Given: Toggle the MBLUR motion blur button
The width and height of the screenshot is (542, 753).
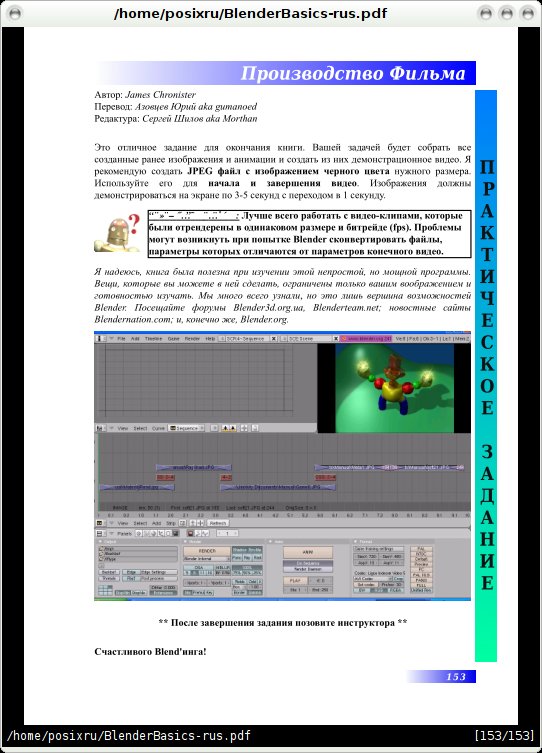Looking at the screenshot, I should pos(223,568).
